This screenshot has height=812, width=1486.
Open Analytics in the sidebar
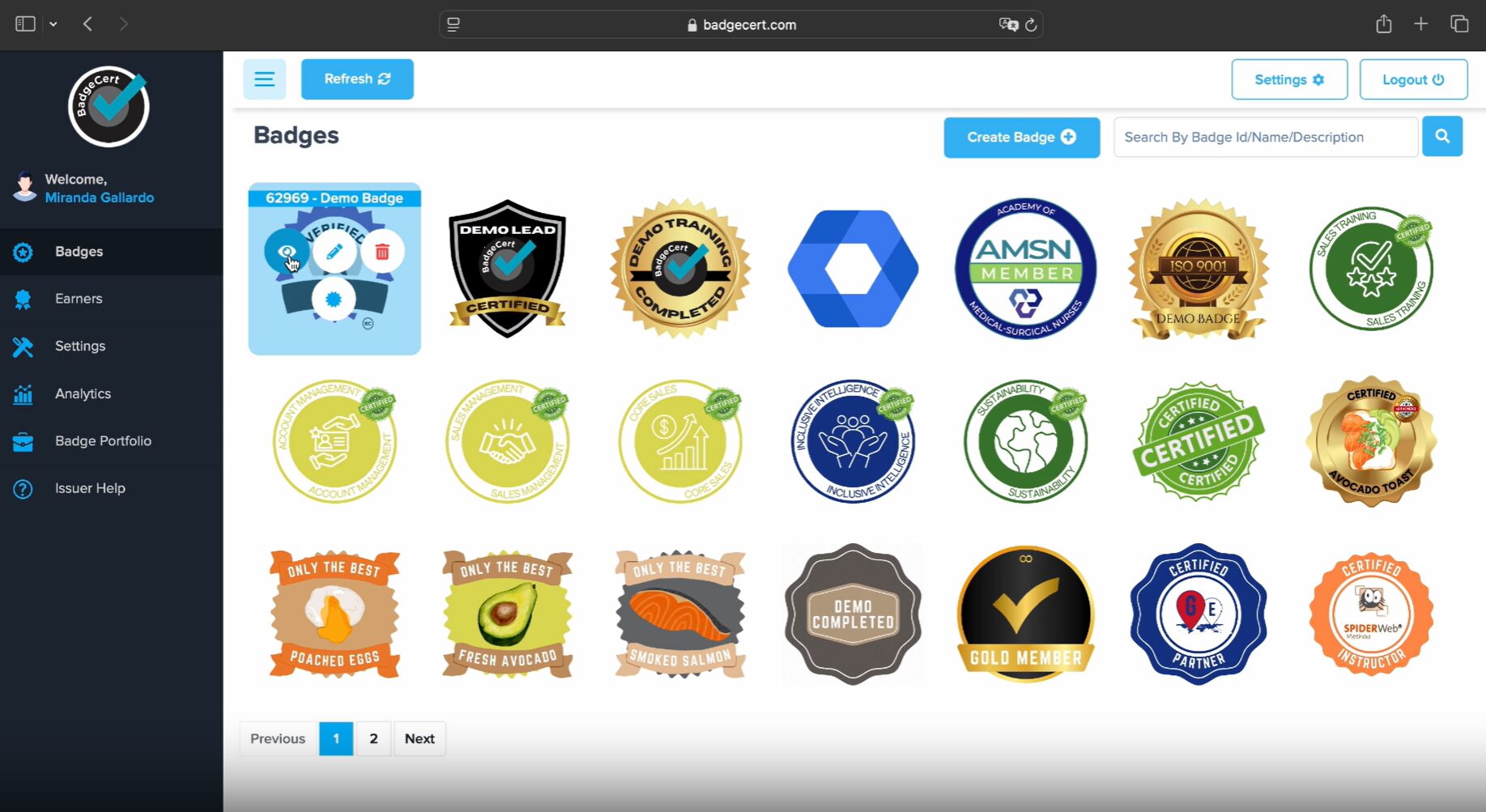[x=83, y=393]
